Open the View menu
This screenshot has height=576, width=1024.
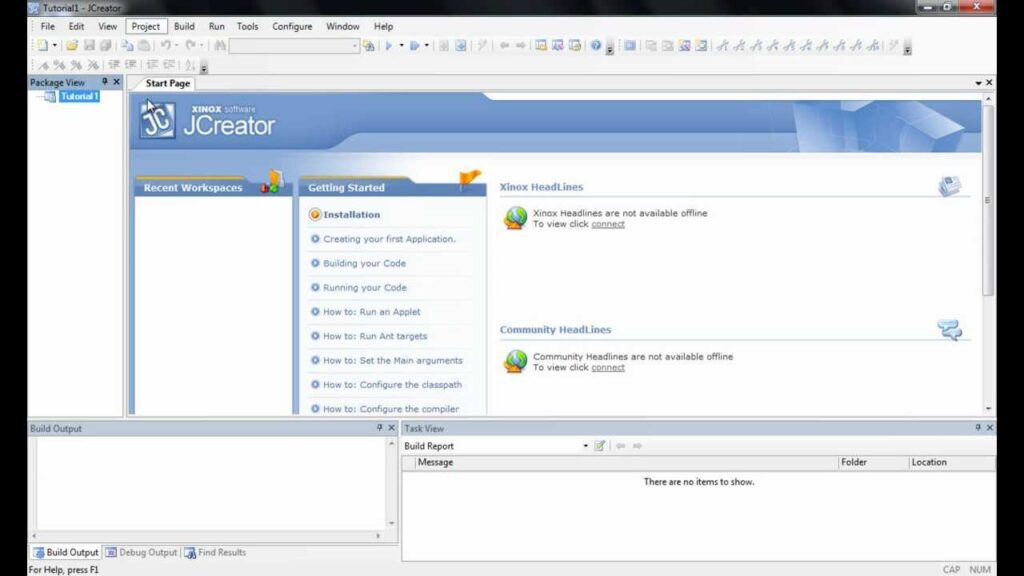coord(107,27)
